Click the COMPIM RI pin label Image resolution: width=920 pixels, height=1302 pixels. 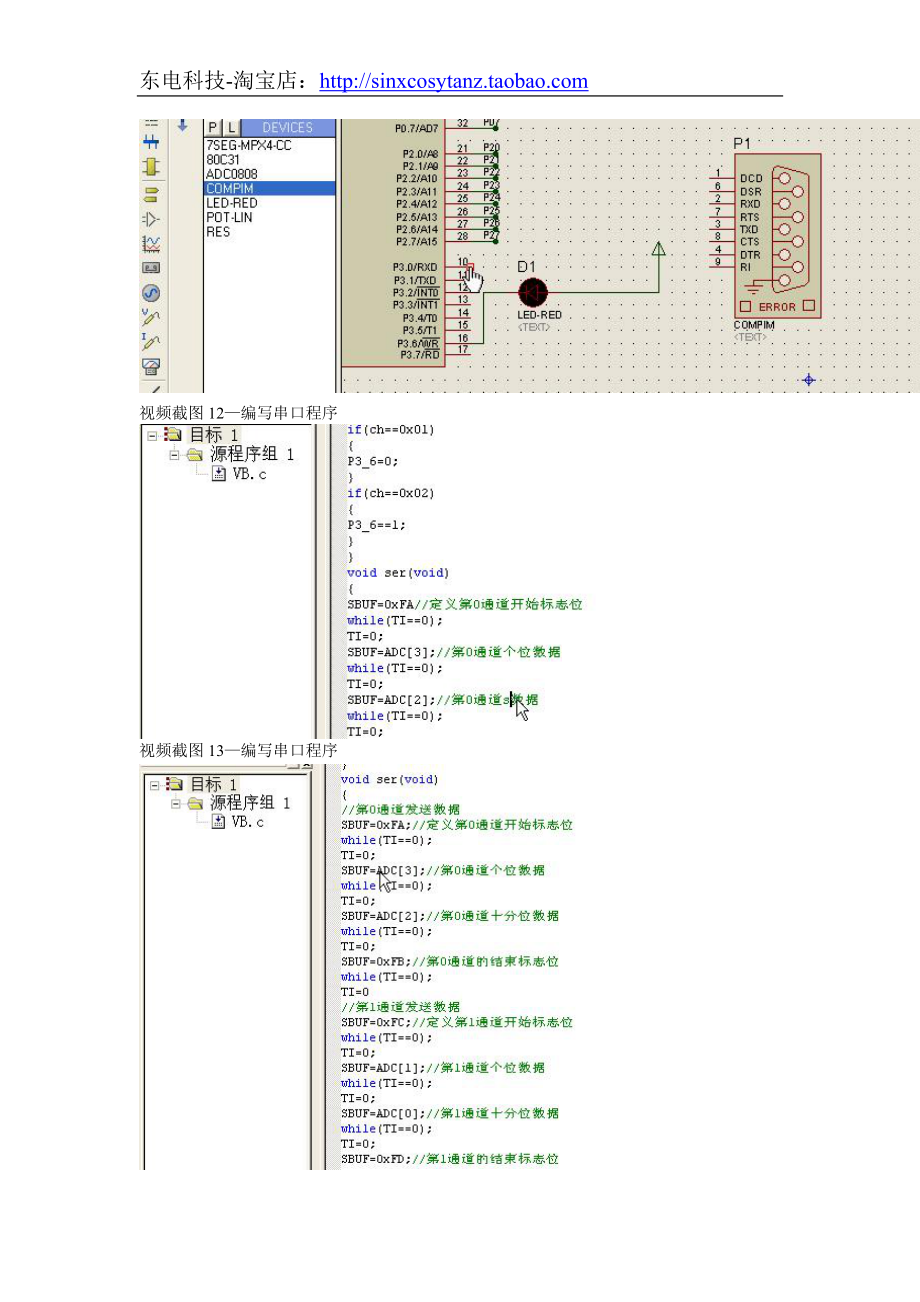745,267
